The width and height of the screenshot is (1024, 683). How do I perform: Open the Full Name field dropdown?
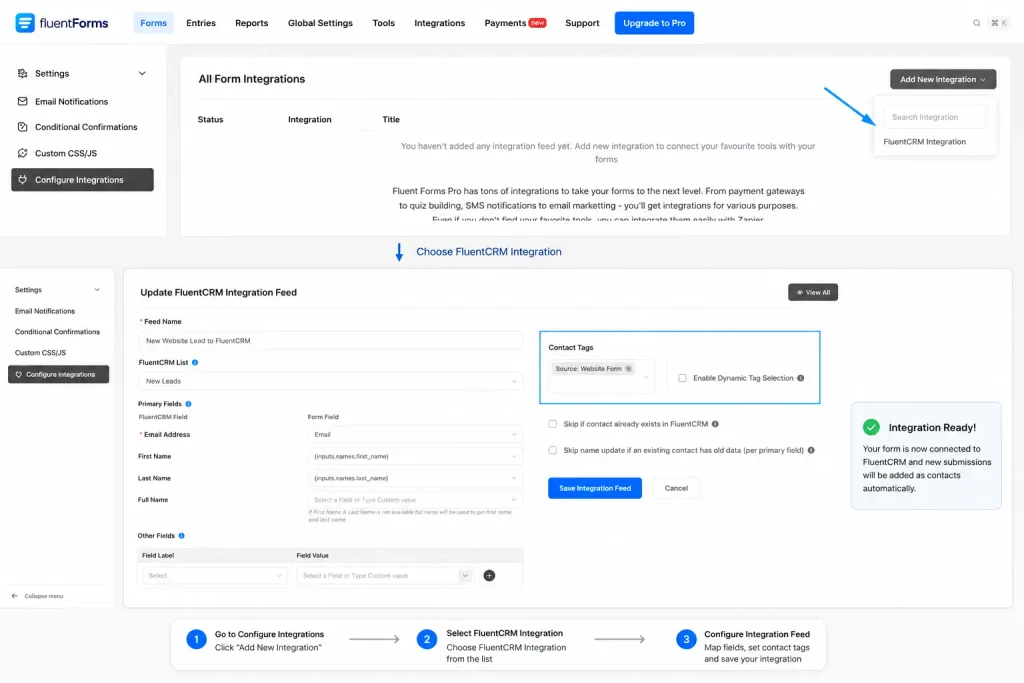415,500
